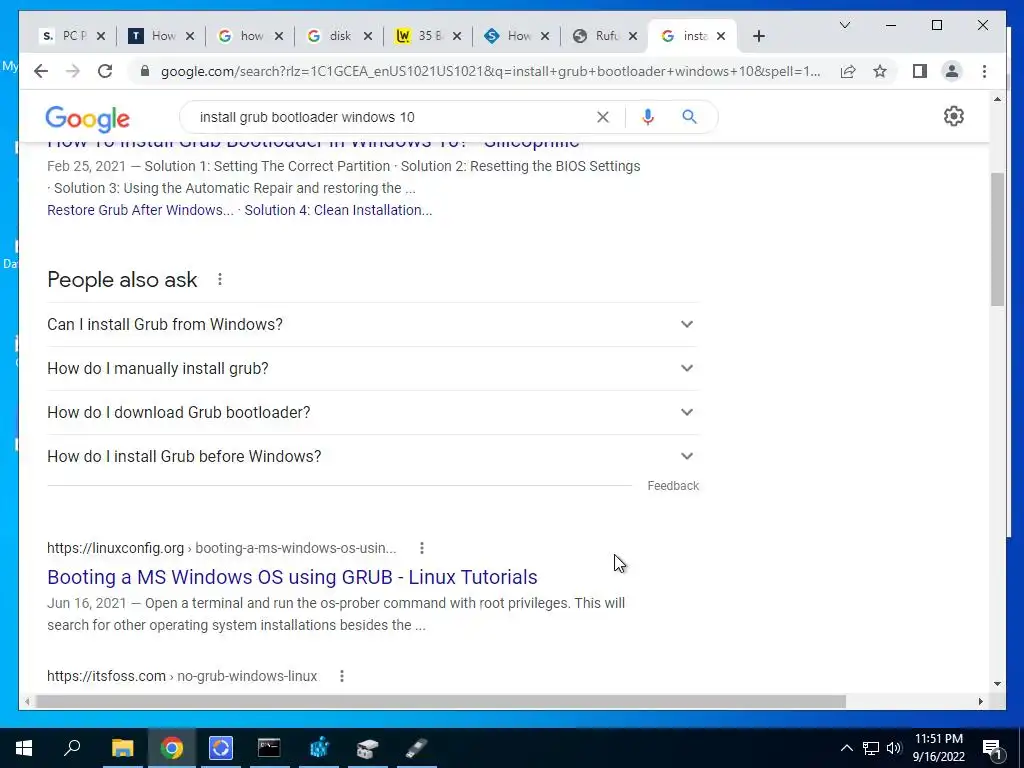Viewport: 1024px width, 768px height.
Task: Open the itsfoss.com URL breadcrumb
Action: point(182,676)
